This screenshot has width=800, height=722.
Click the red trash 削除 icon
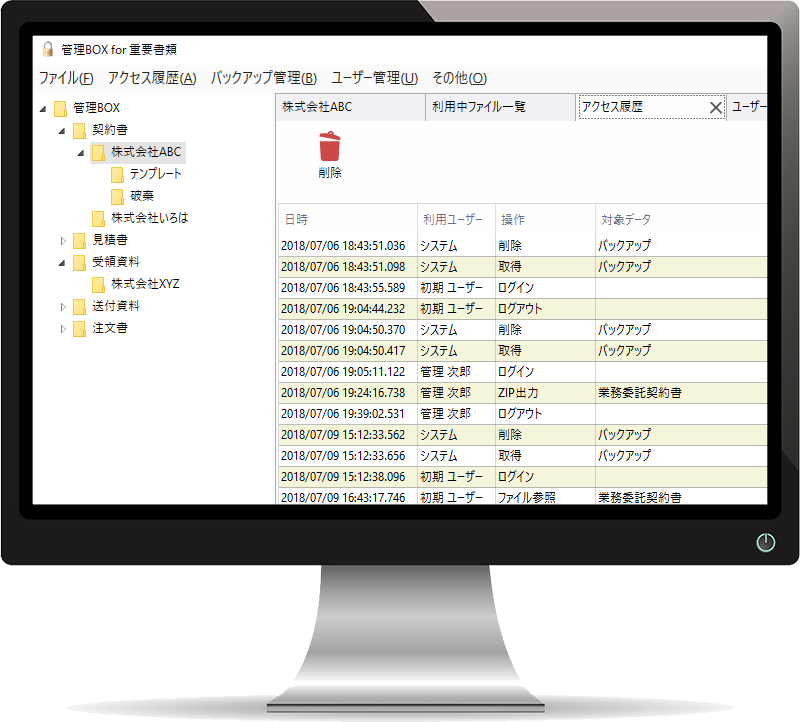(x=330, y=147)
